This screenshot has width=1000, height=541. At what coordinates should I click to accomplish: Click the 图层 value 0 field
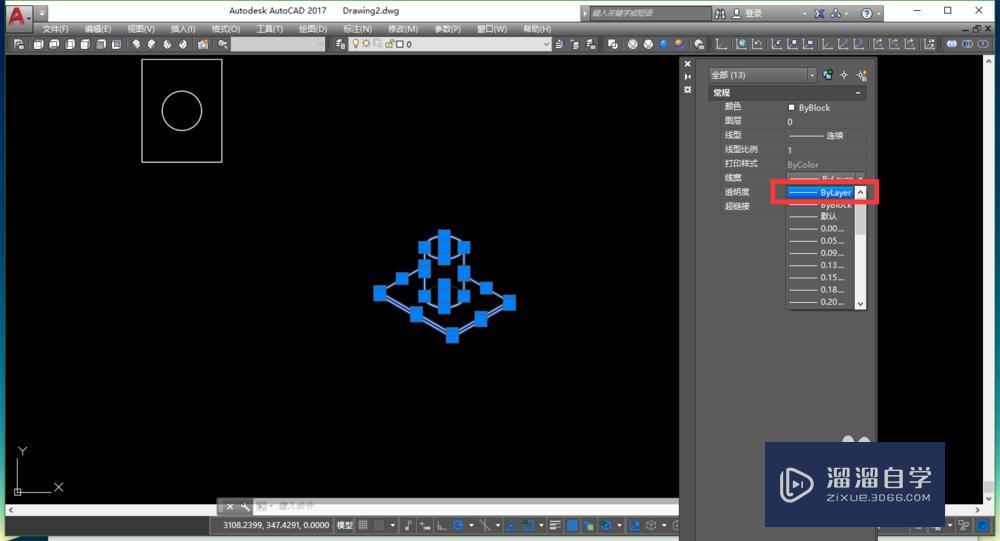click(826, 122)
